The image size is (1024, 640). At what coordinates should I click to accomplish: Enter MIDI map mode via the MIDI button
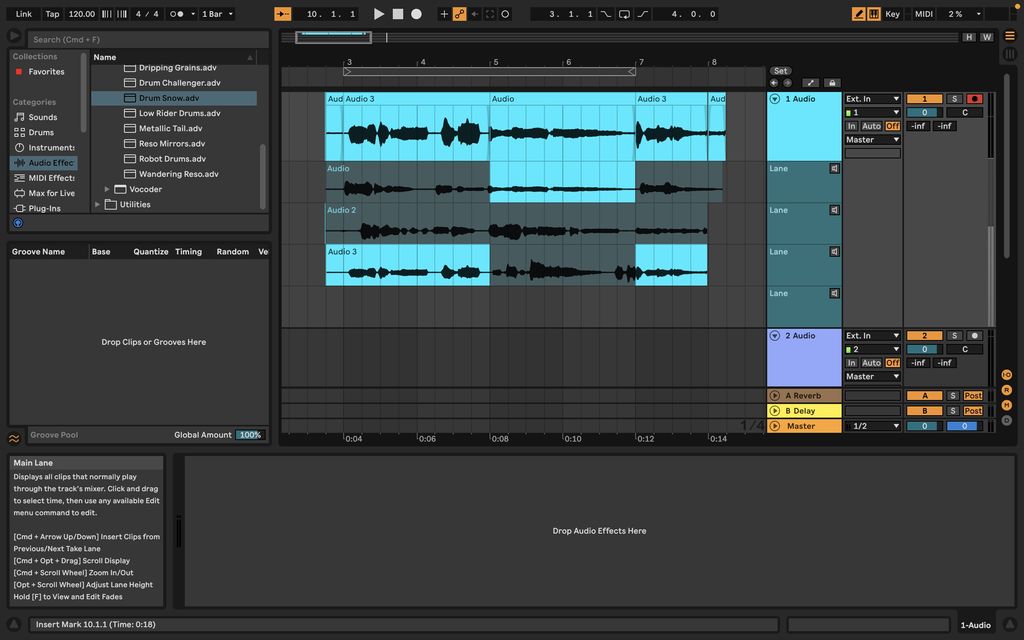(x=922, y=13)
